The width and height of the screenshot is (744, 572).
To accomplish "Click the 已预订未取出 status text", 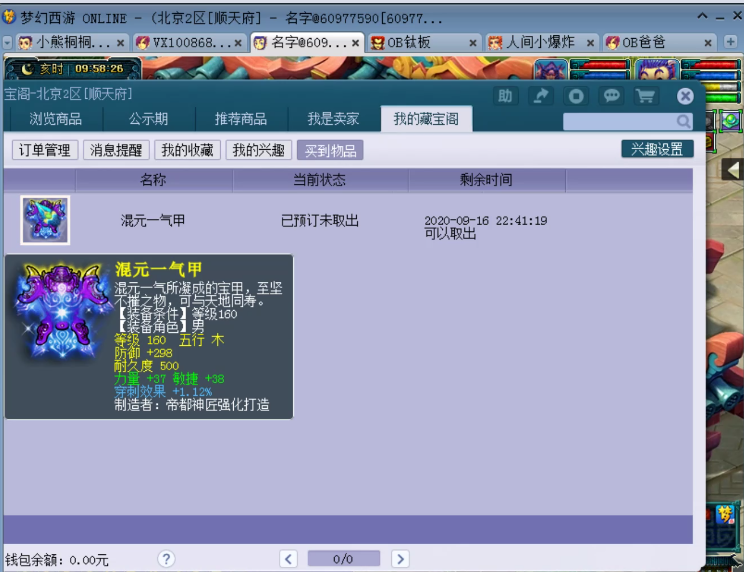I will click(320, 221).
